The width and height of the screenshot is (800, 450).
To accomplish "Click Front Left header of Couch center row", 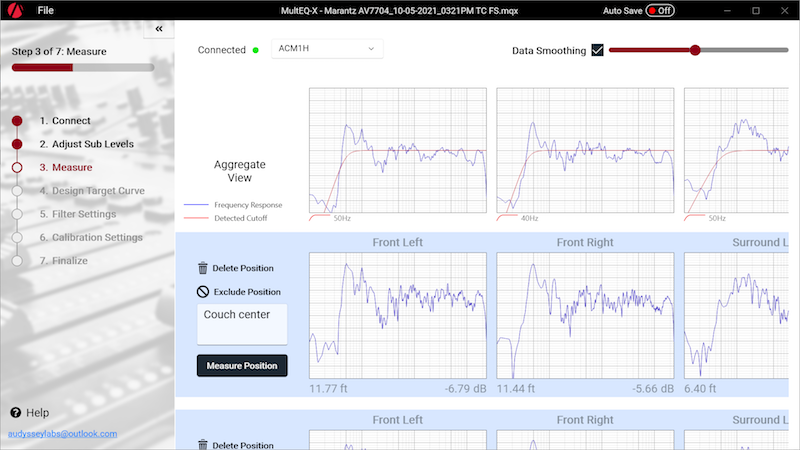I will tap(397, 242).
